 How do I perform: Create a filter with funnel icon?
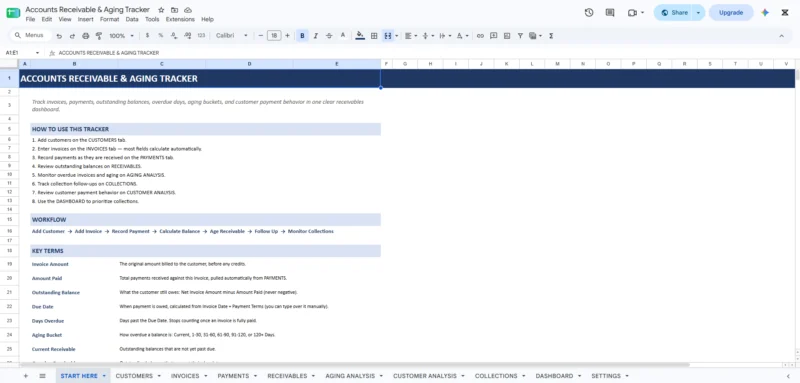click(x=520, y=36)
